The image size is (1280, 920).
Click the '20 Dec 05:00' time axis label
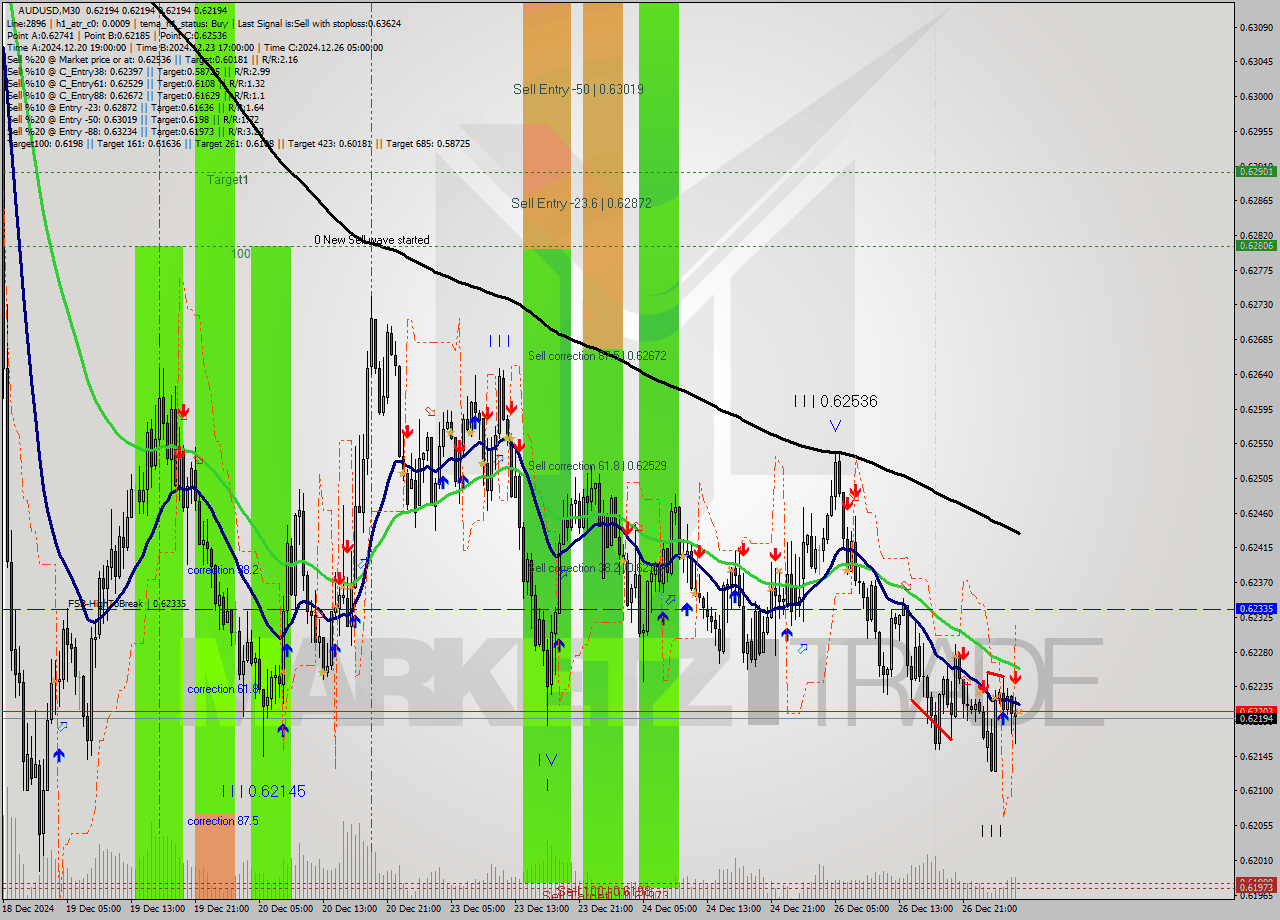[x=286, y=908]
